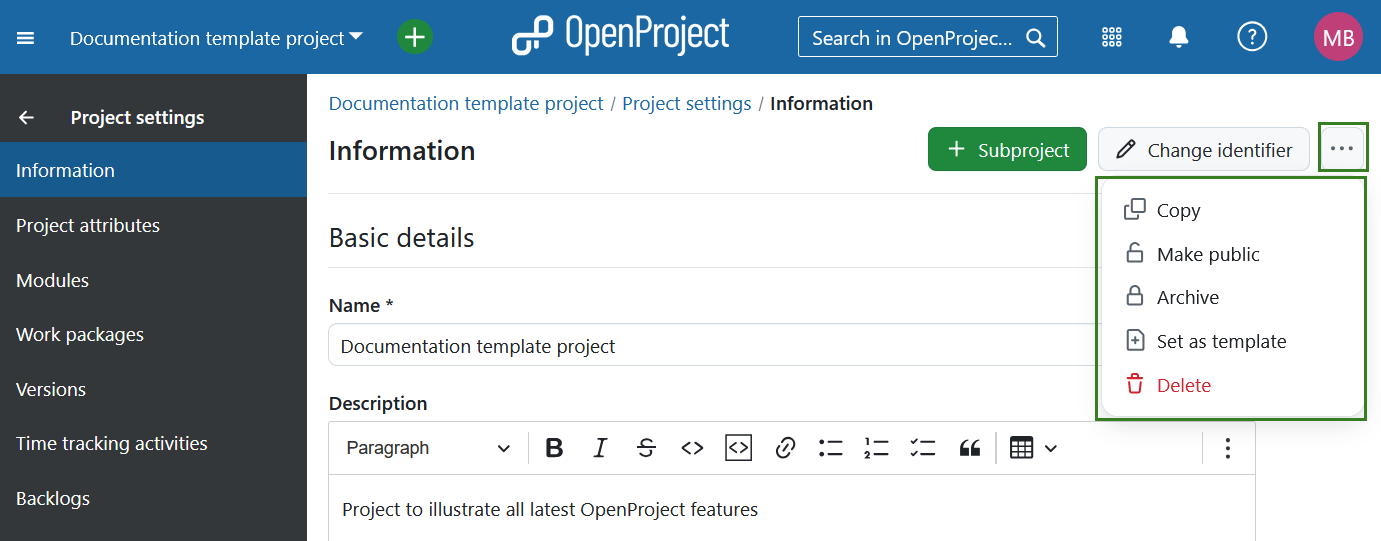Open the notification bell
Image resolution: width=1381 pixels, height=541 pixels.
click(1179, 38)
